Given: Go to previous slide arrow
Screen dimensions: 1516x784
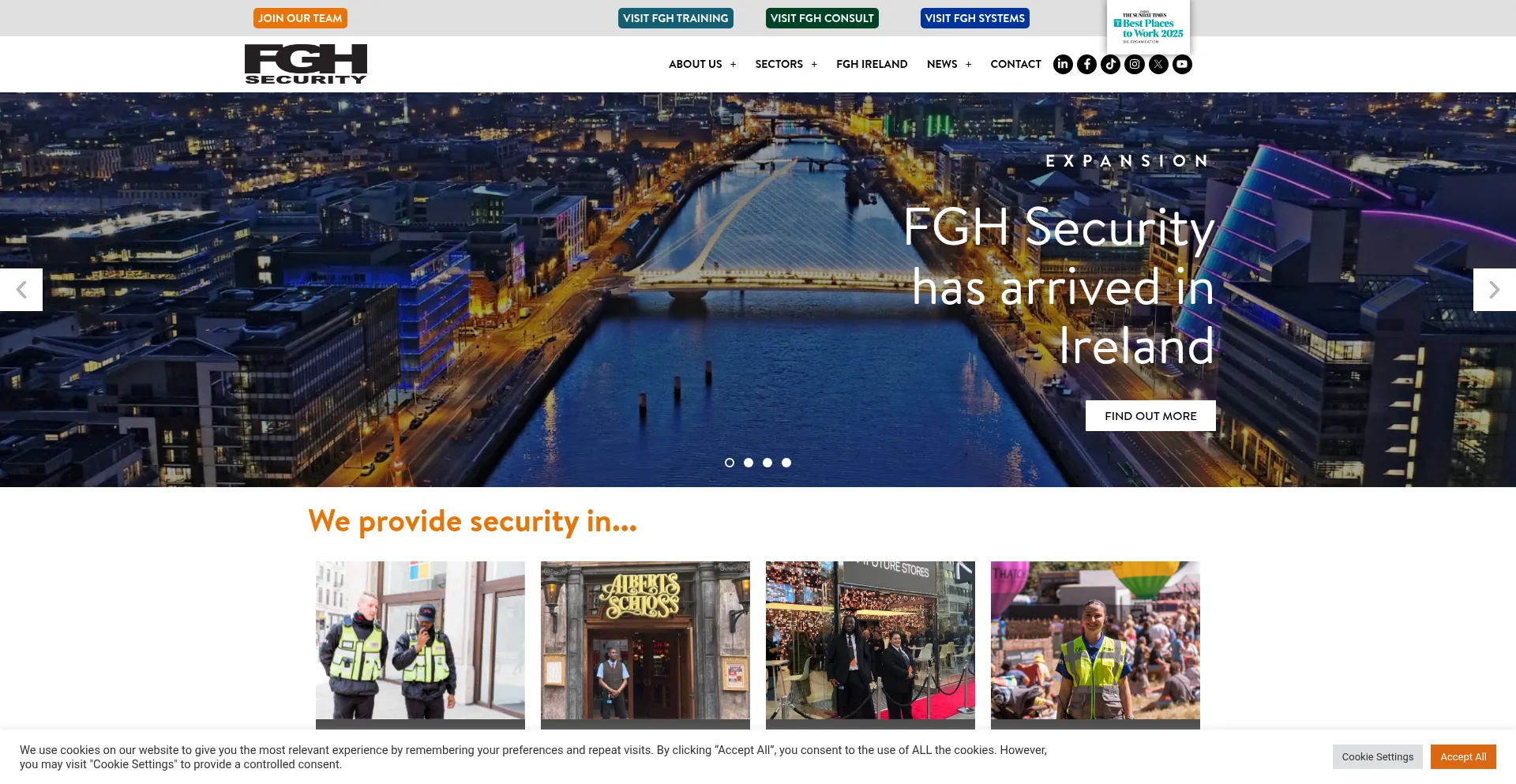Looking at the screenshot, I should pos(21,290).
